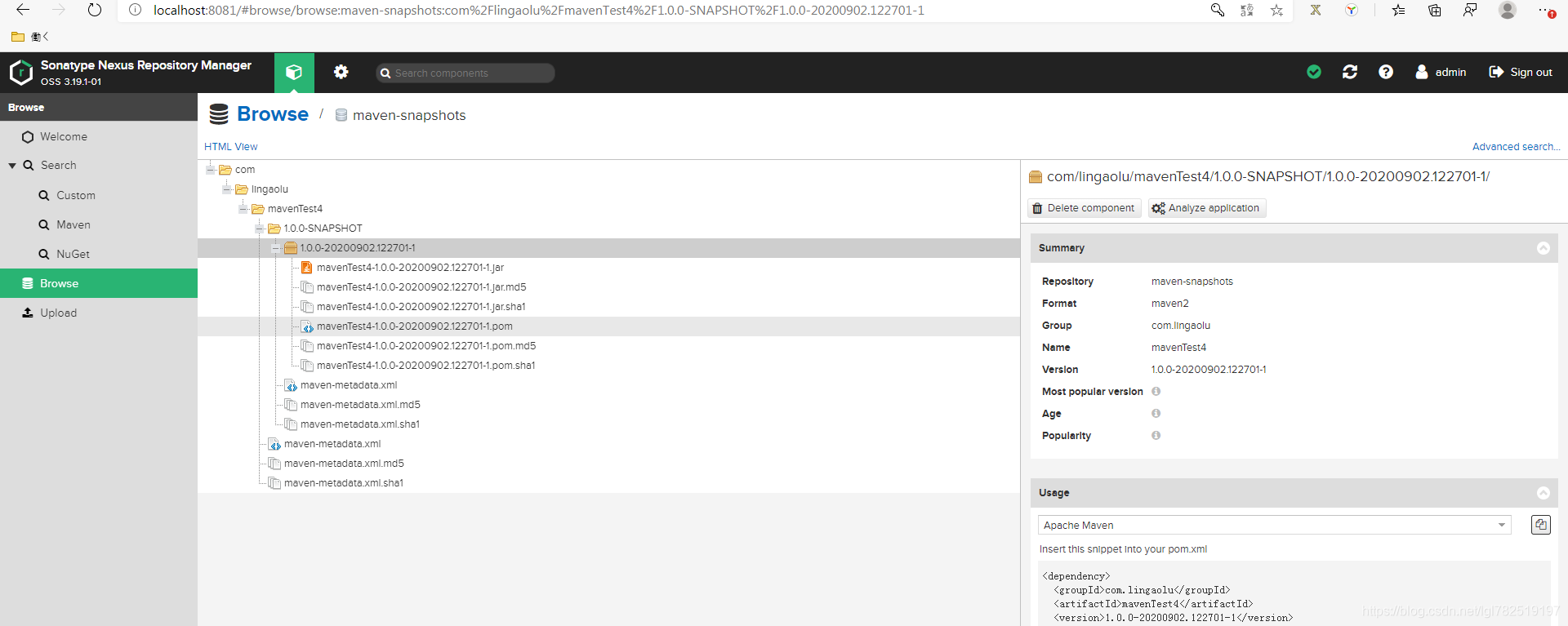Collapse the Usage panel
1568x626 pixels.
1543,493
